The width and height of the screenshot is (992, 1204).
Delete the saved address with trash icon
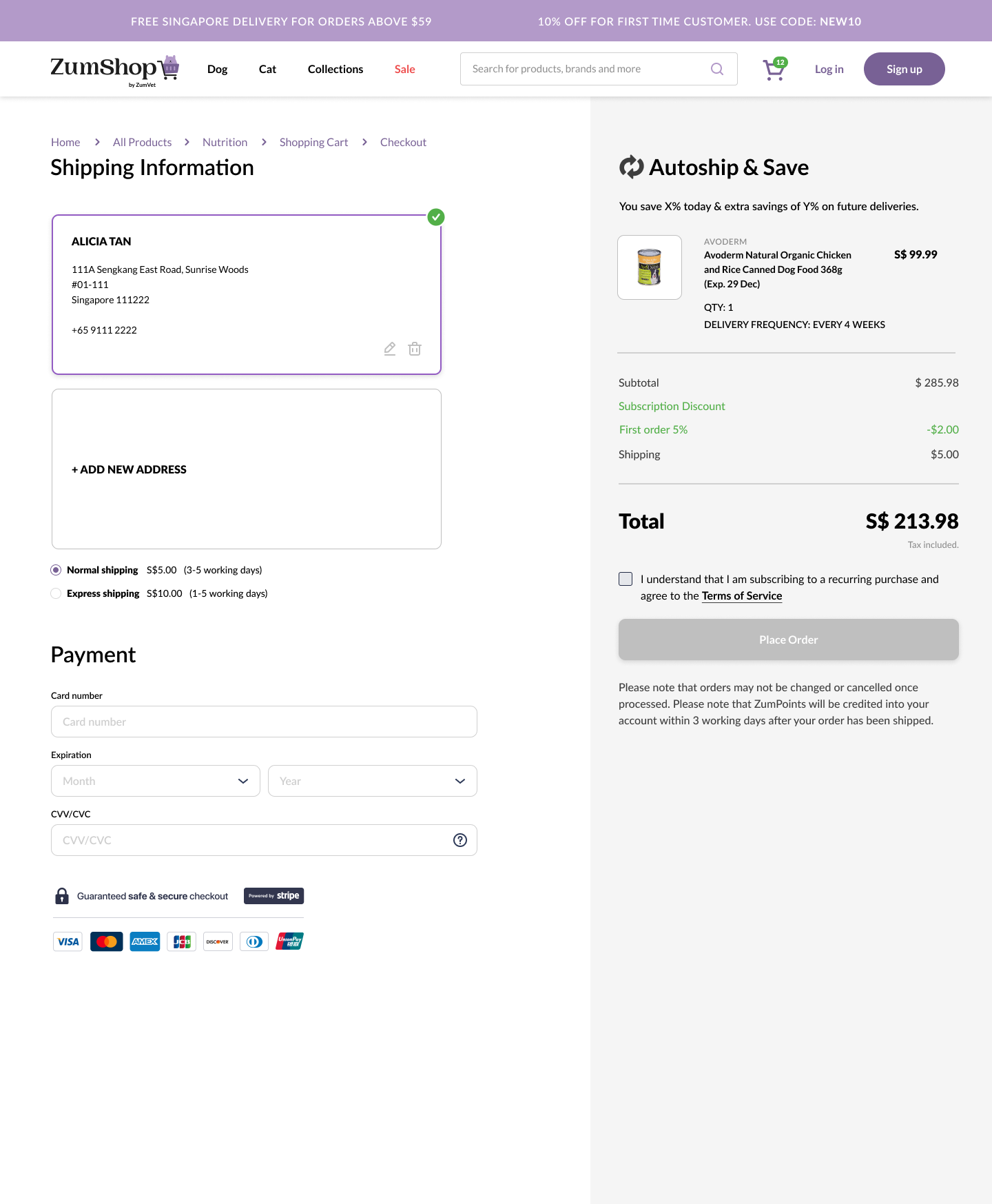tap(415, 349)
